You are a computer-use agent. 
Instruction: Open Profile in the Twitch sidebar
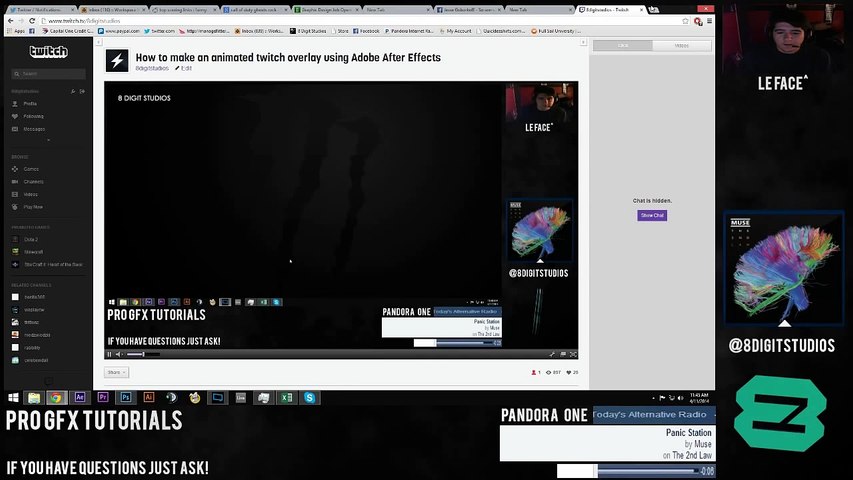pos(30,103)
